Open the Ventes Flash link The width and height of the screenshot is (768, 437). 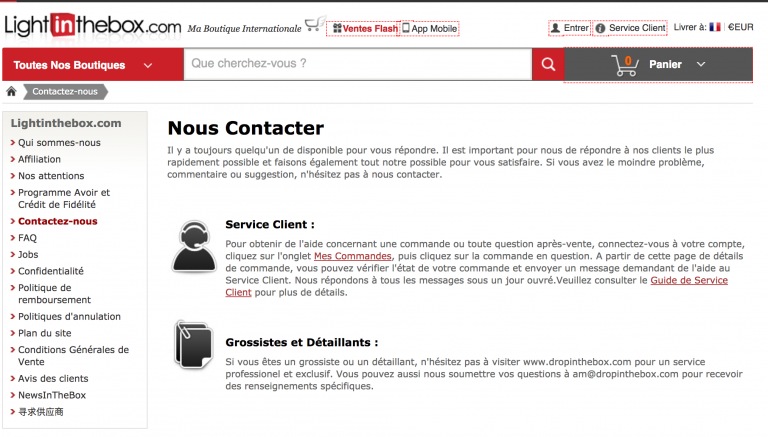click(370, 29)
